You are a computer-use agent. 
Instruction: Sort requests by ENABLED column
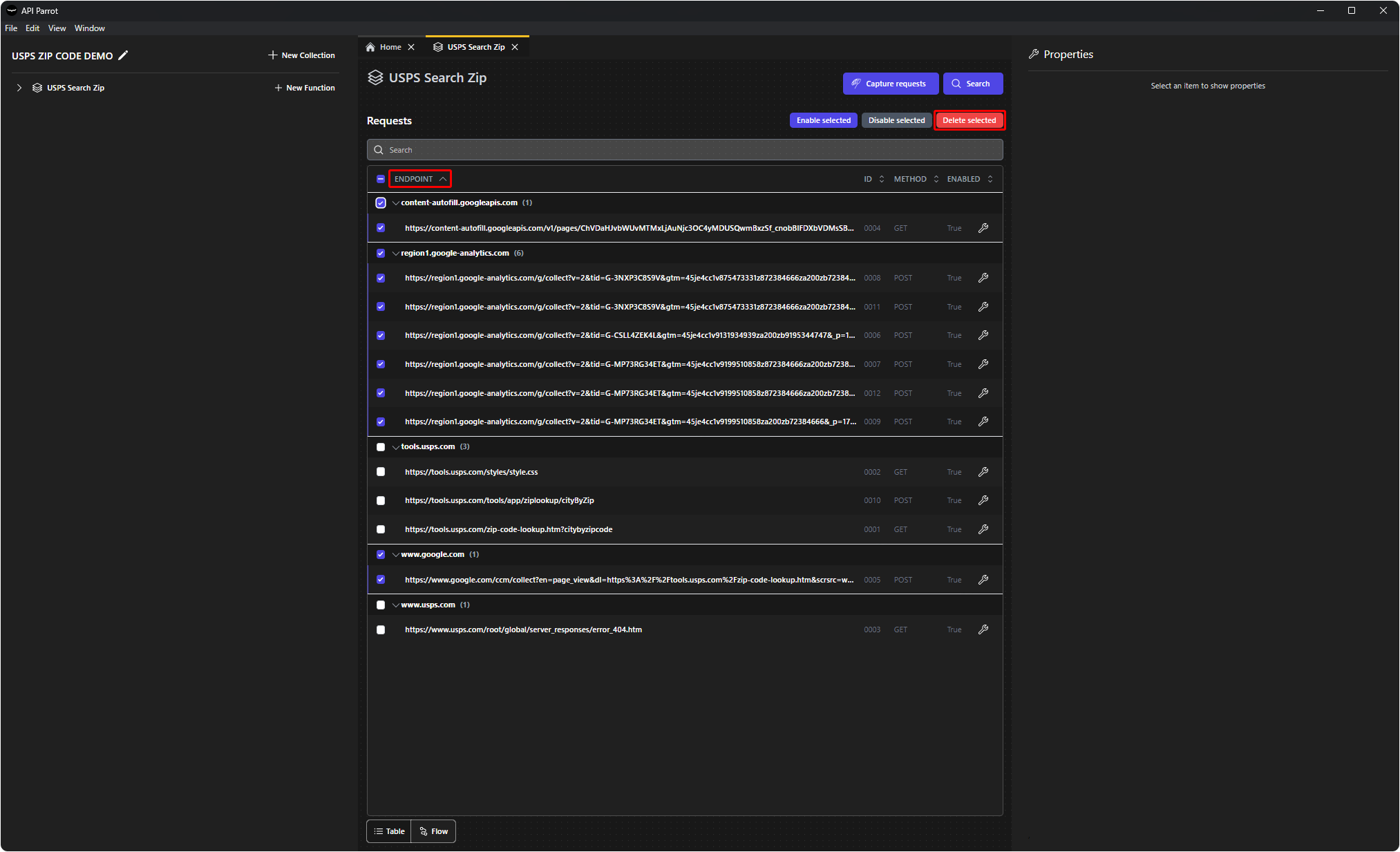tap(969, 179)
